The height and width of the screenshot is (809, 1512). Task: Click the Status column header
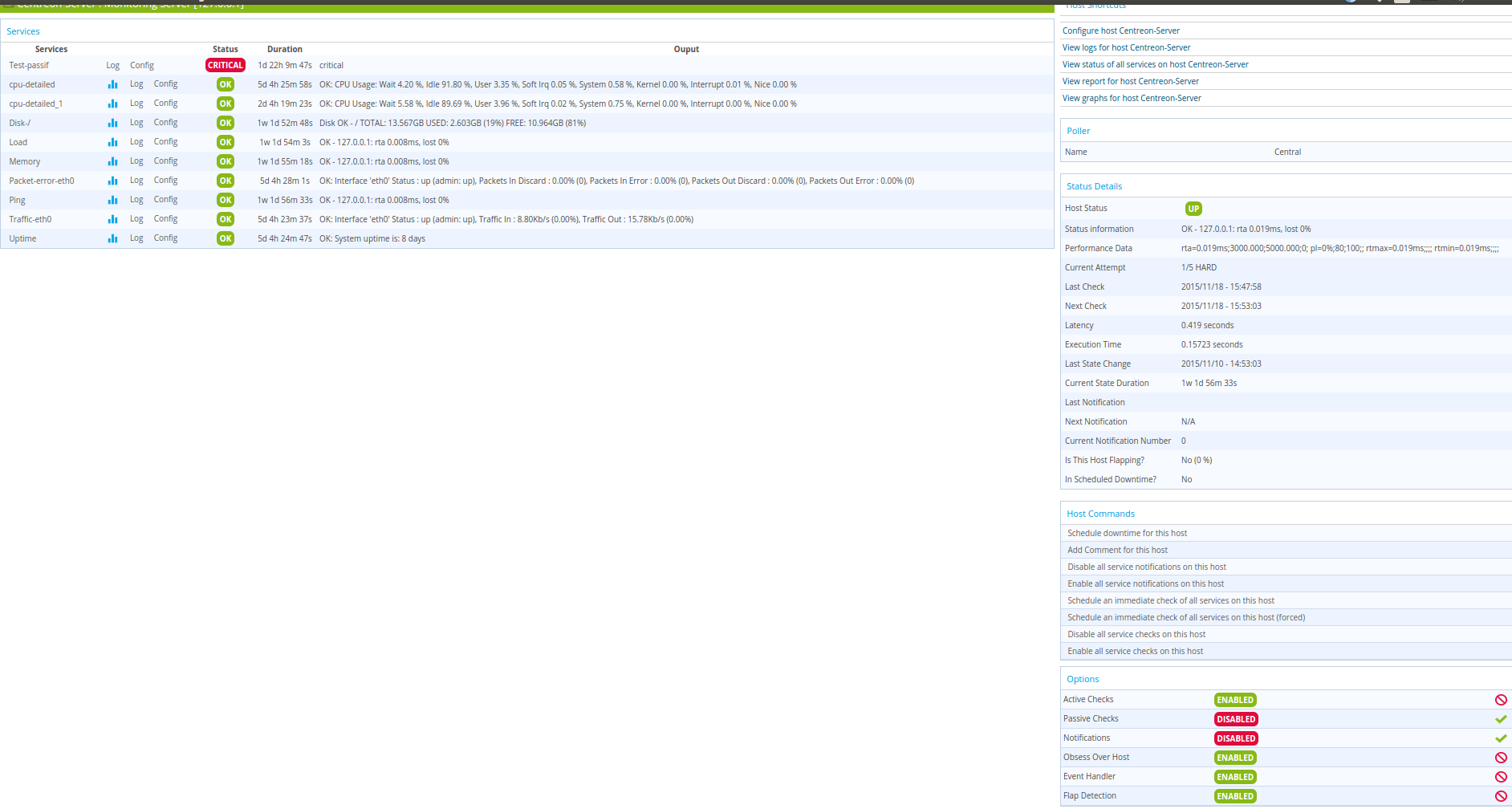click(x=226, y=49)
